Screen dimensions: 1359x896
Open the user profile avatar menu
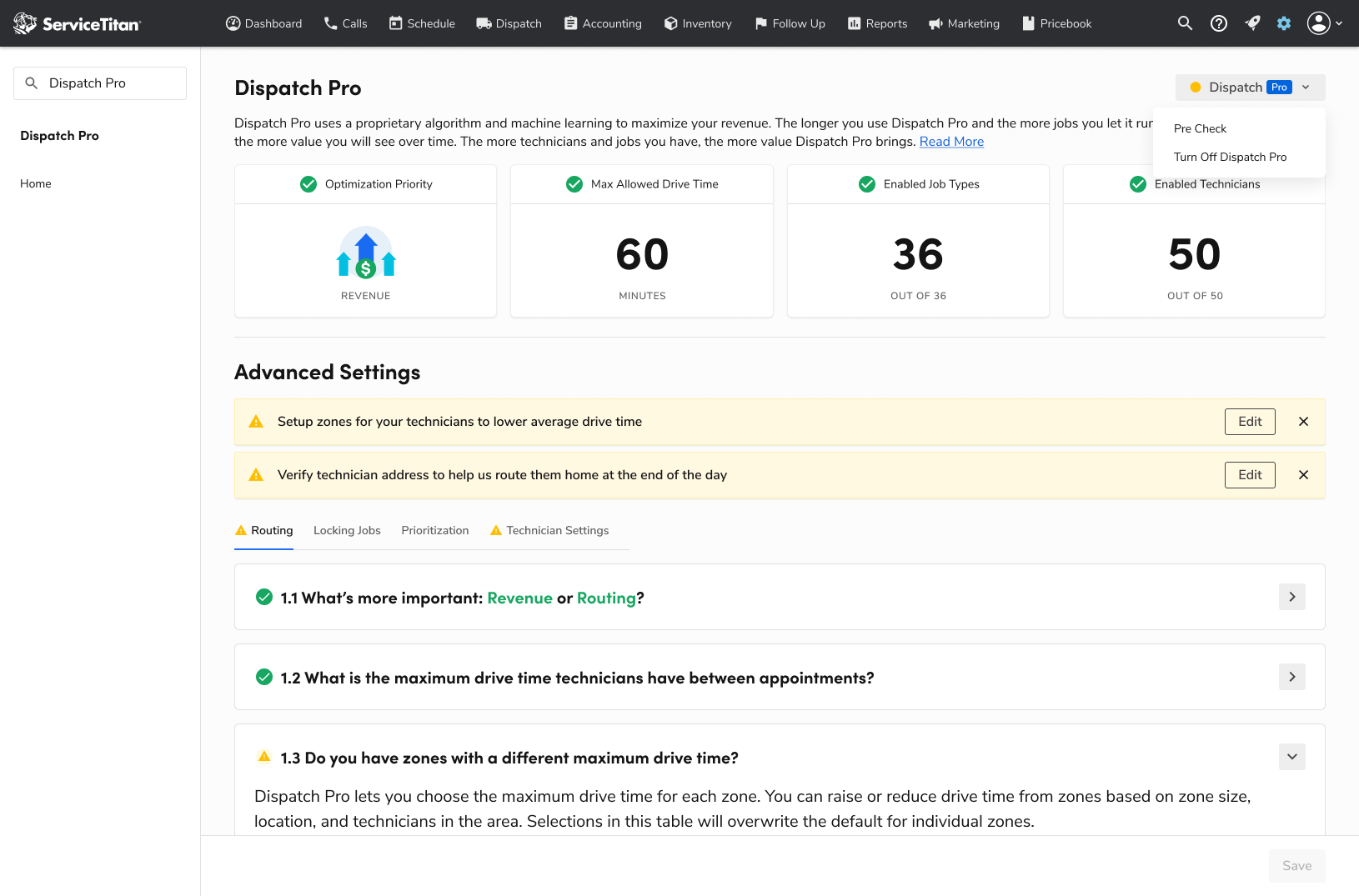1325,23
